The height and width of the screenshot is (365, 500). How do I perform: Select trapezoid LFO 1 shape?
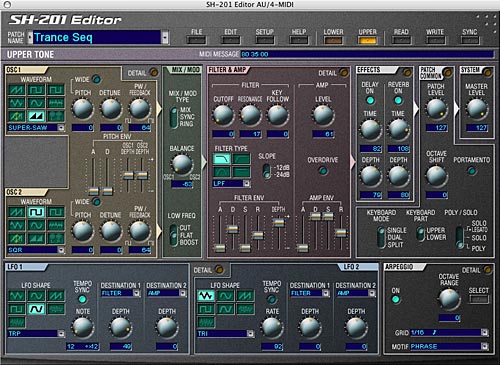[x=36, y=309]
